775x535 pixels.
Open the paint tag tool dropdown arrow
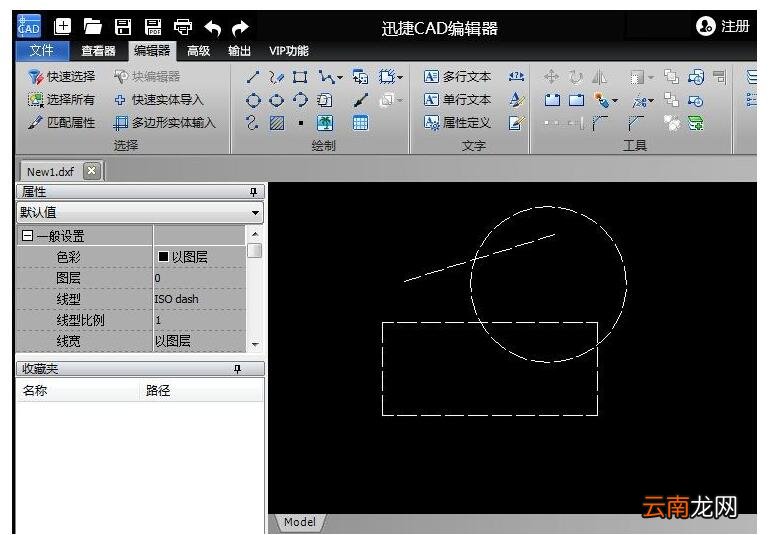click(615, 101)
